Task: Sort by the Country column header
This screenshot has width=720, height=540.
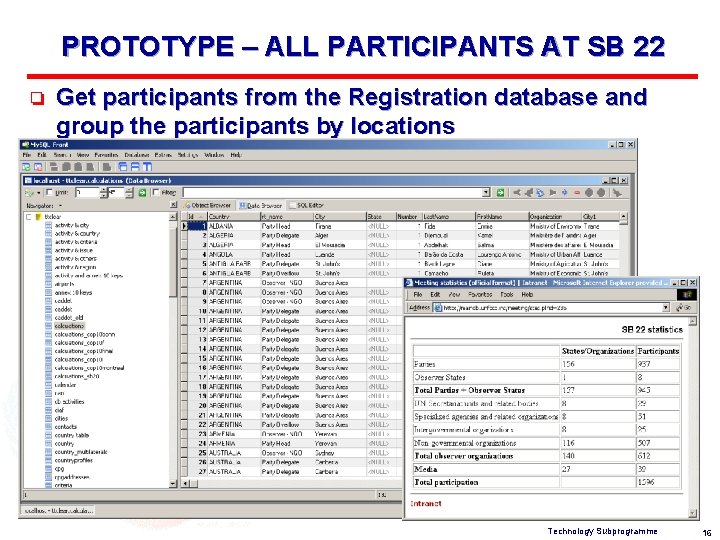Action: point(234,216)
